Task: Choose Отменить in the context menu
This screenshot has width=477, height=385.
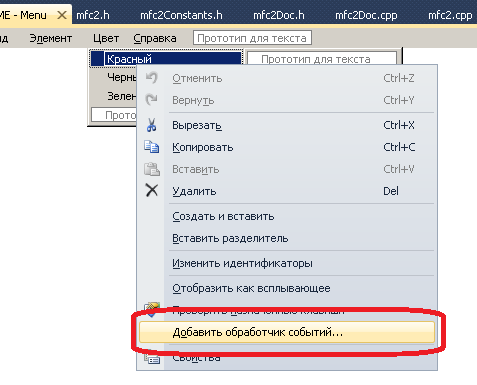Action: 287,78
